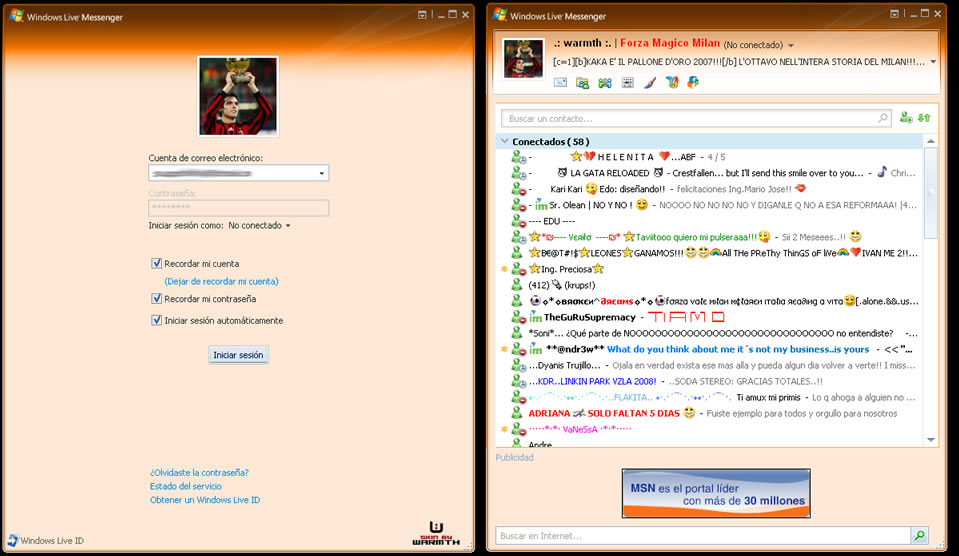The width and height of the screenshot is (959, 556).
Task: Click the Iniciar sesión button
Action: pos(238,355)
